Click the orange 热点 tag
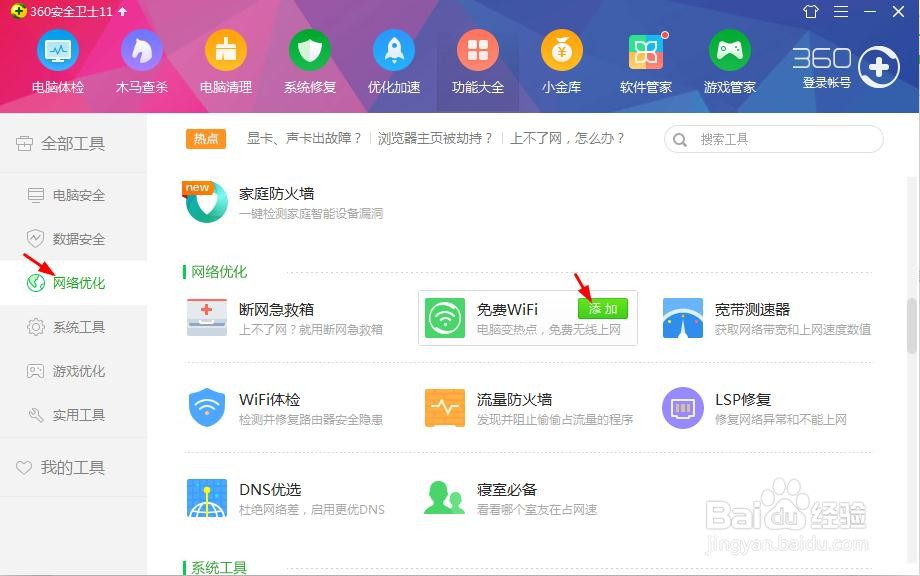The height and width of the screenshot is (576, 920). (206, 138)
